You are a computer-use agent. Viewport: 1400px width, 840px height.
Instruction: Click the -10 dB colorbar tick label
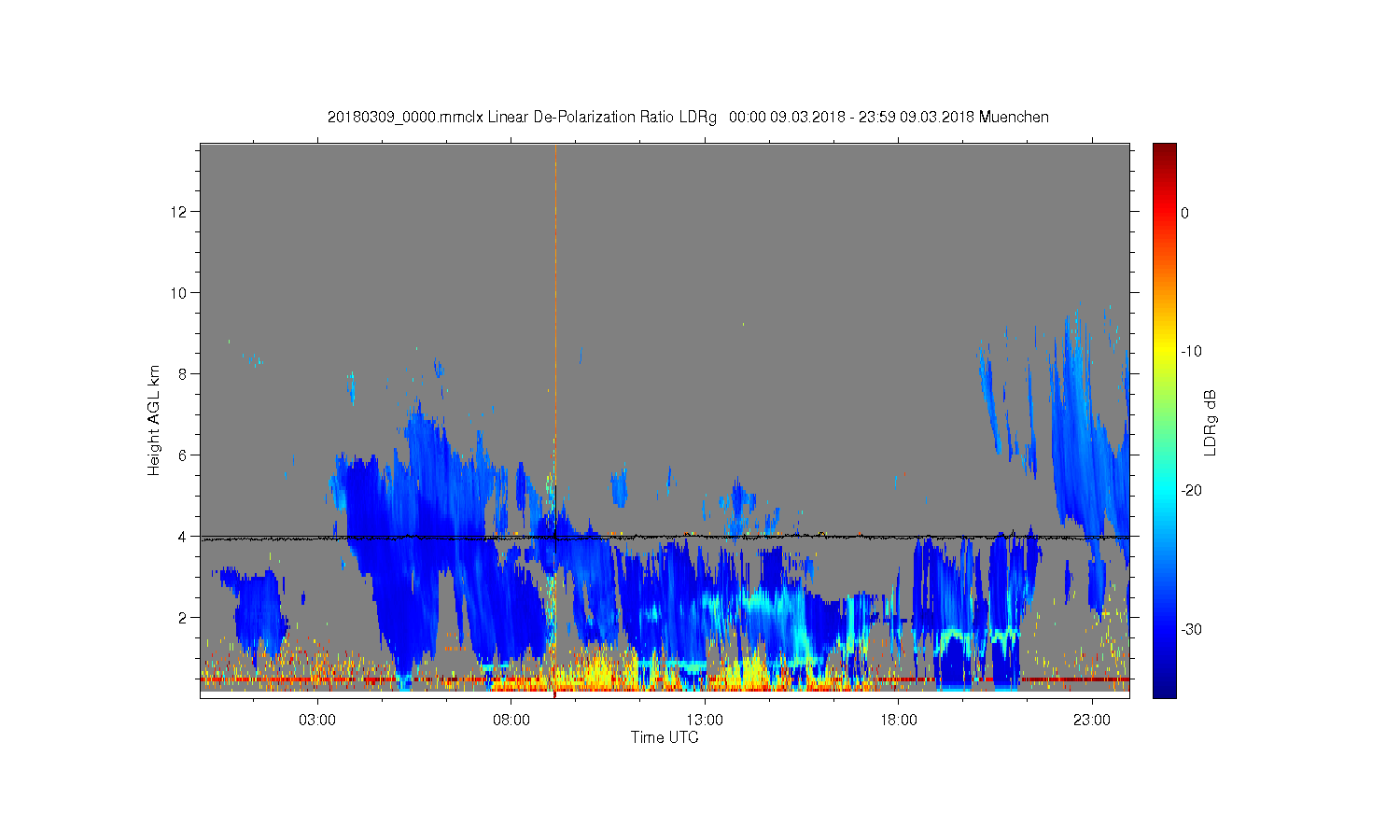1191,352
